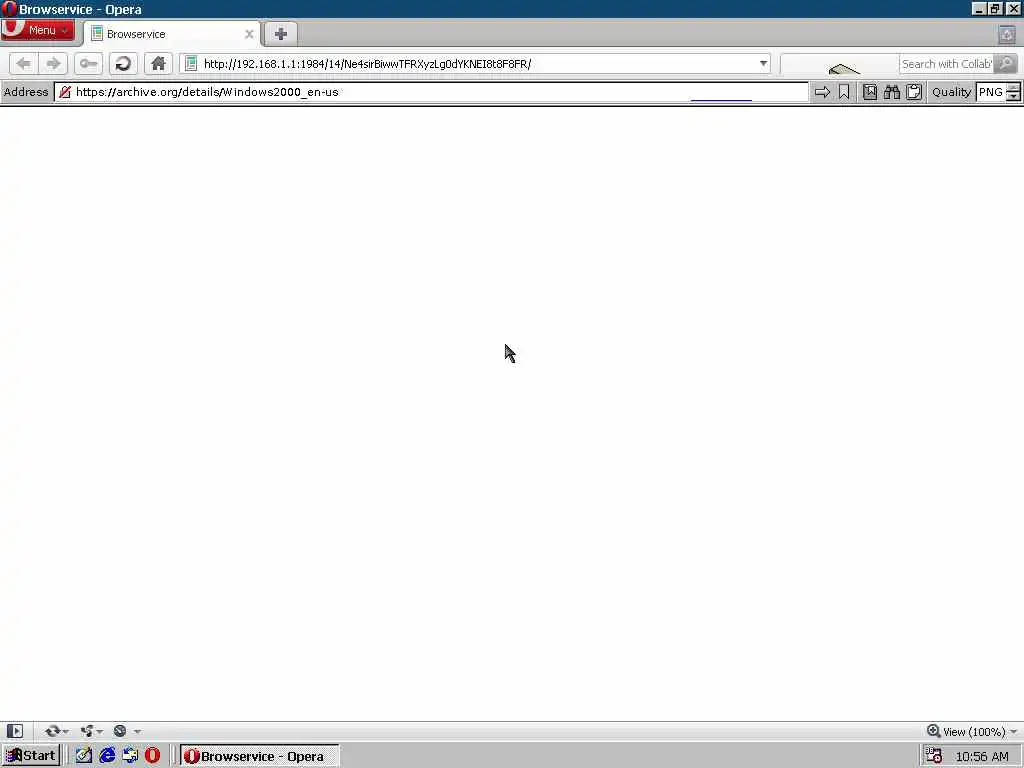
Task: Open a new tab with plus button
Action: (281, 34)
